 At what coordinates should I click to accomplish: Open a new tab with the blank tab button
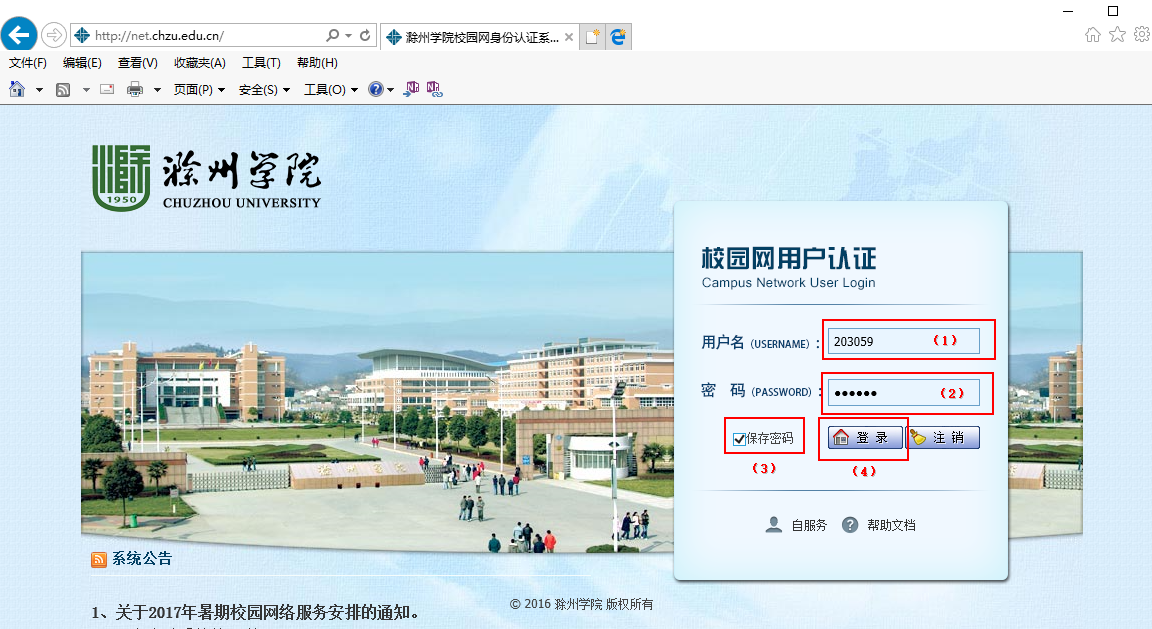[x=592, y=37]
